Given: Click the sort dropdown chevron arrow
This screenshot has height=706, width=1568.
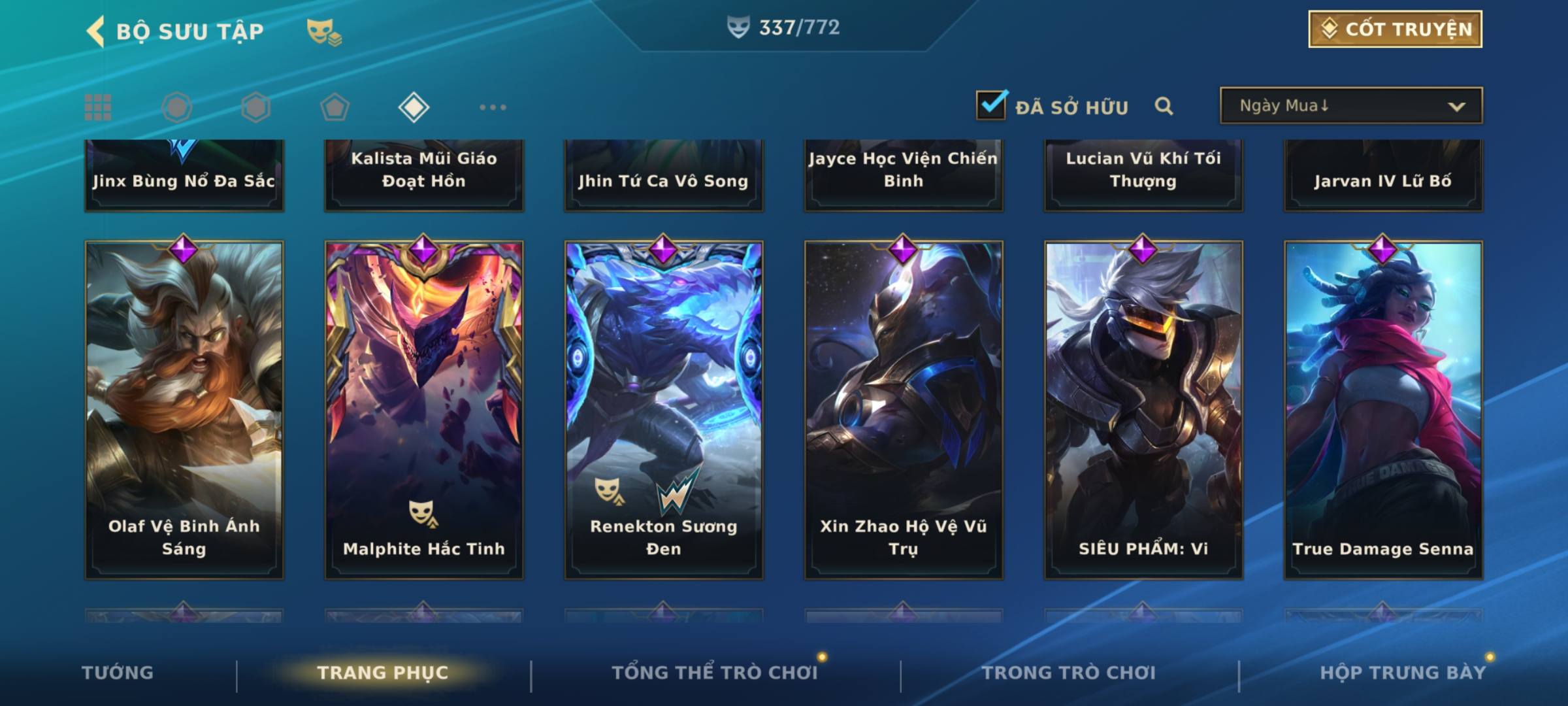Looking at the screenshot, I should (1456, 107).
